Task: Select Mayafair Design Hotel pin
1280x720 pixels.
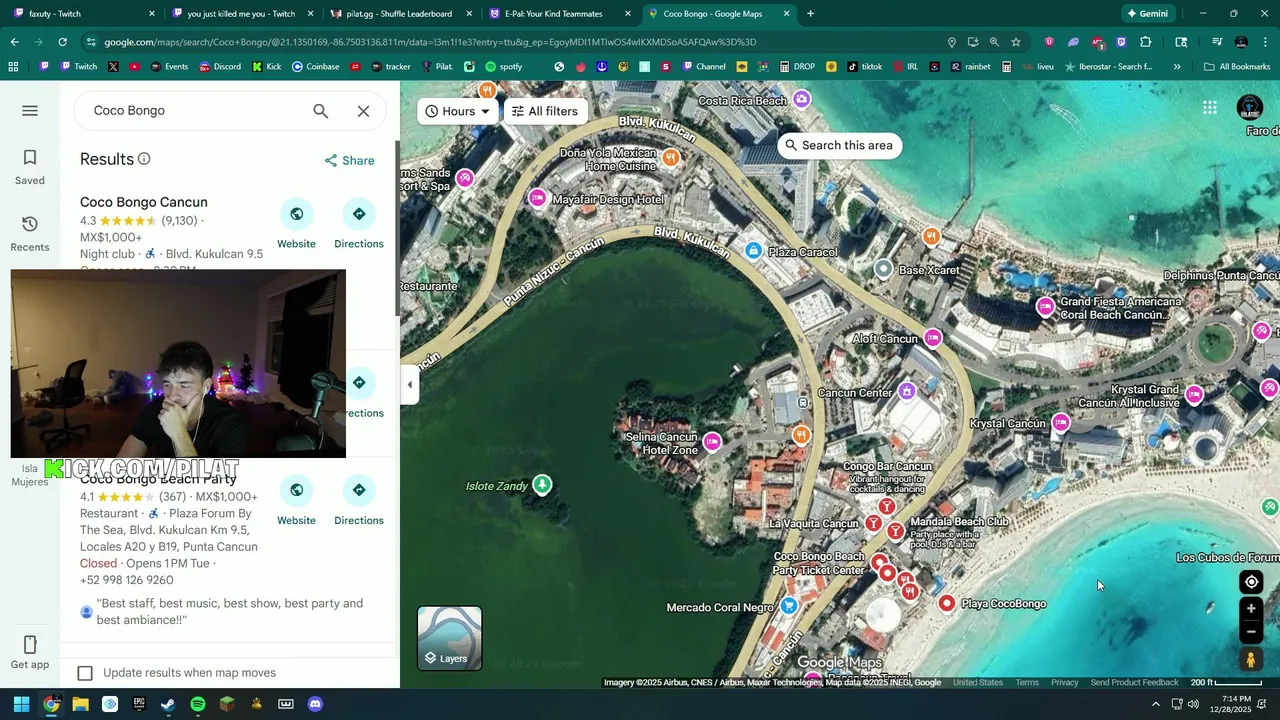Action: [x=538, y=198]
